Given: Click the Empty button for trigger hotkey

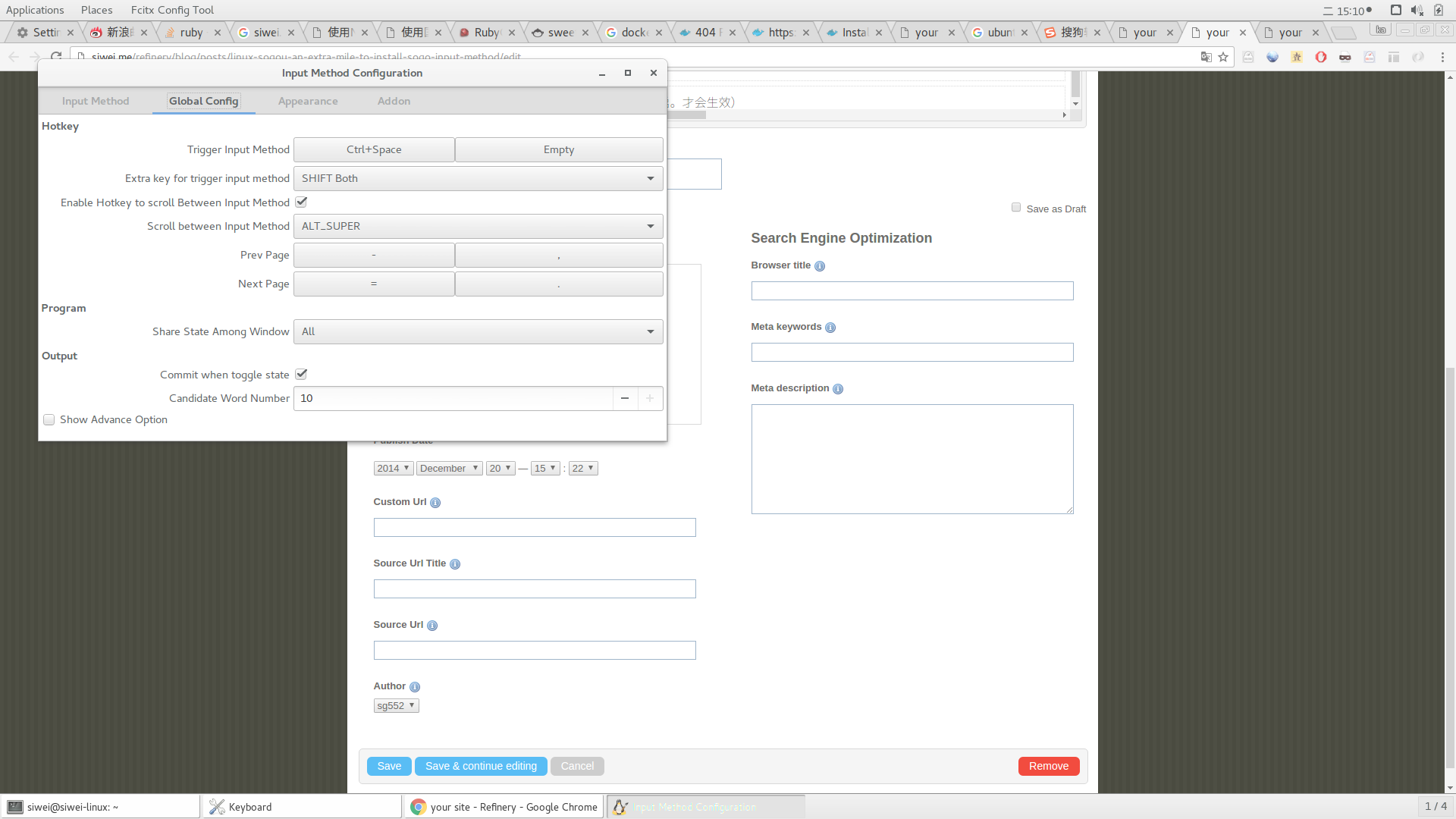Looking at the screenshot, I should [x=558, y=149].
